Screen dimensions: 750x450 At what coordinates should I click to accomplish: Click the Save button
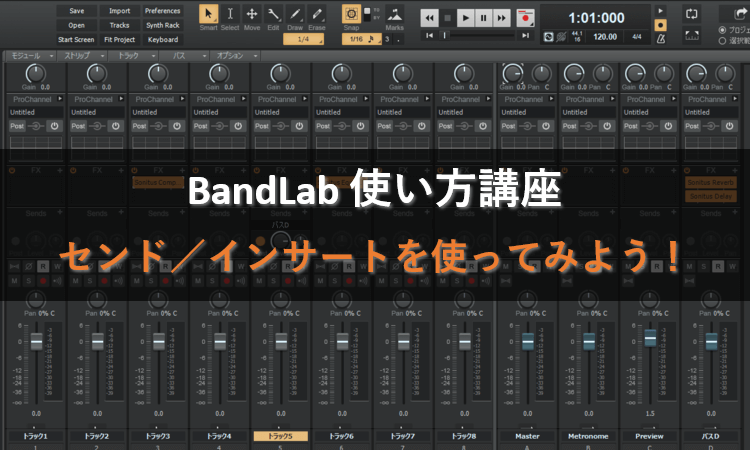77,11
